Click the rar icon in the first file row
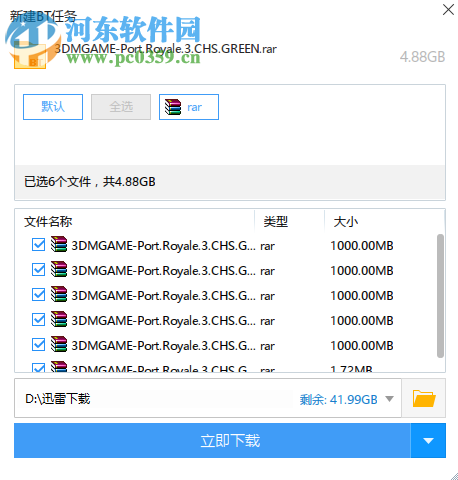This screenshot has height=480, width=458. coord(59,244)
